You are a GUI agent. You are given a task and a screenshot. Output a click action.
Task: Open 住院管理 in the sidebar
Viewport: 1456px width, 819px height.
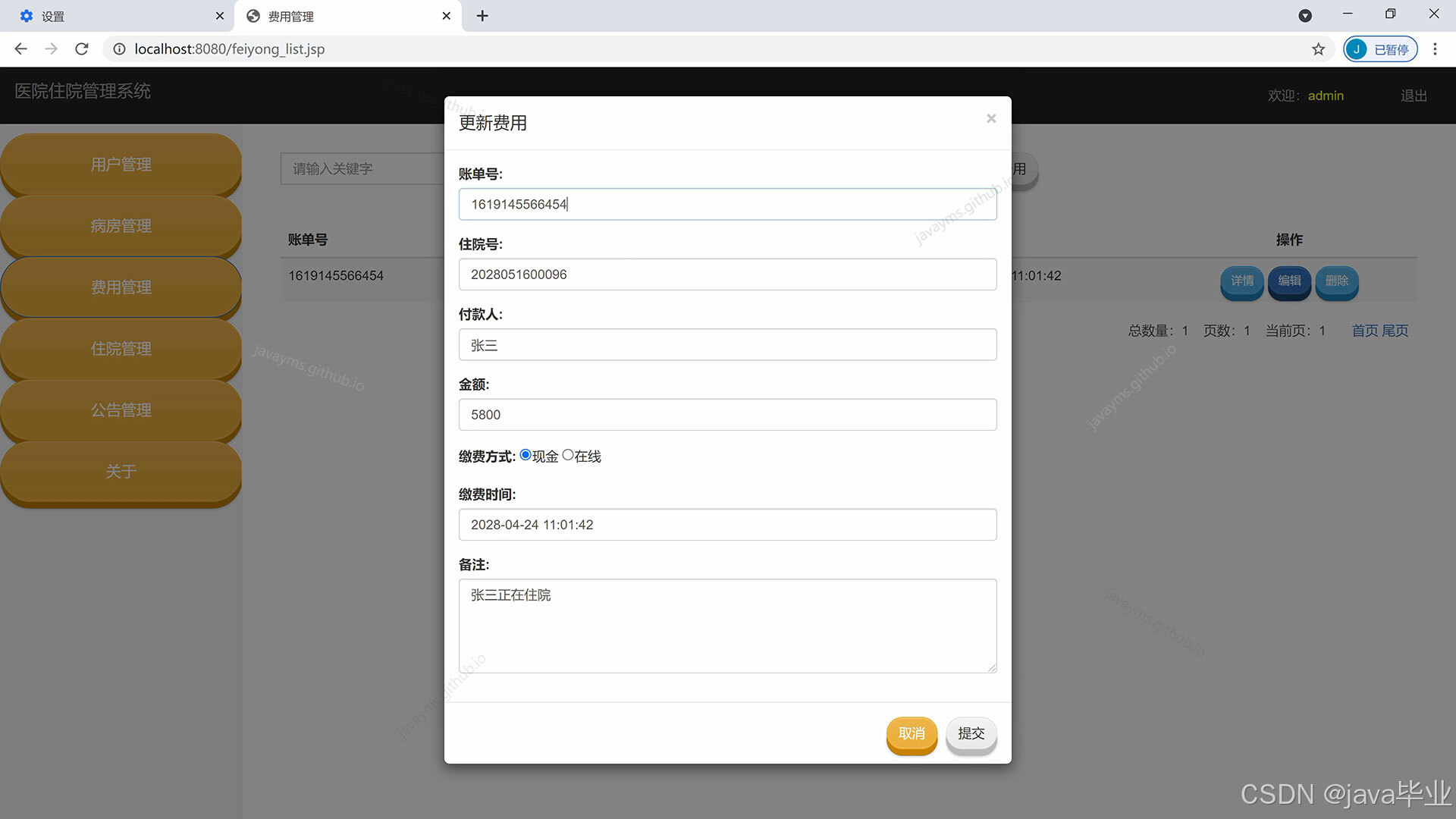(121, 349)
